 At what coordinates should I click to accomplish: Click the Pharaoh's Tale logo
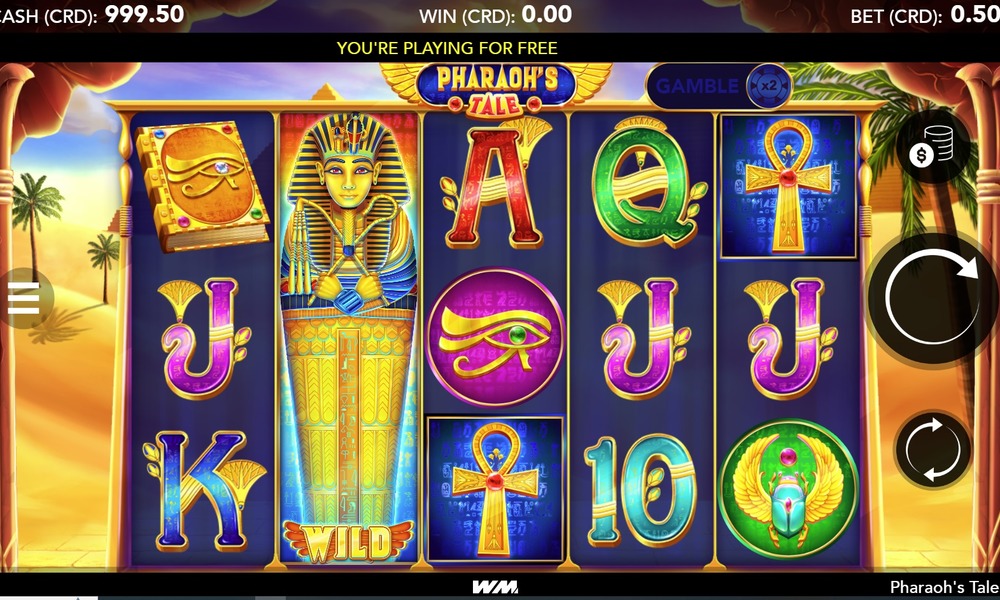[x=496, y=89]
